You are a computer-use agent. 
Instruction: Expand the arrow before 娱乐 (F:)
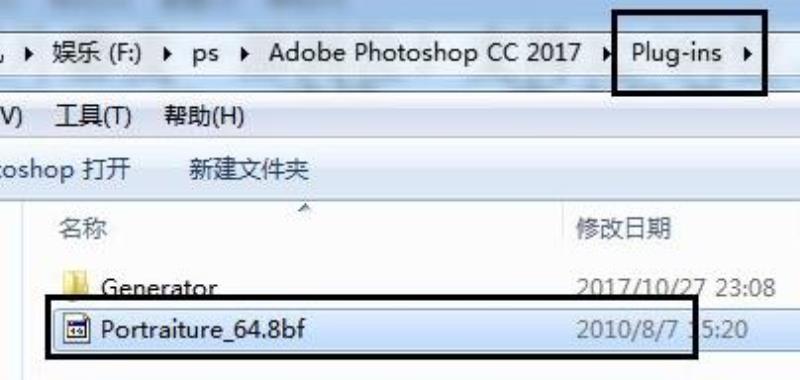click(x=29, y=54)
